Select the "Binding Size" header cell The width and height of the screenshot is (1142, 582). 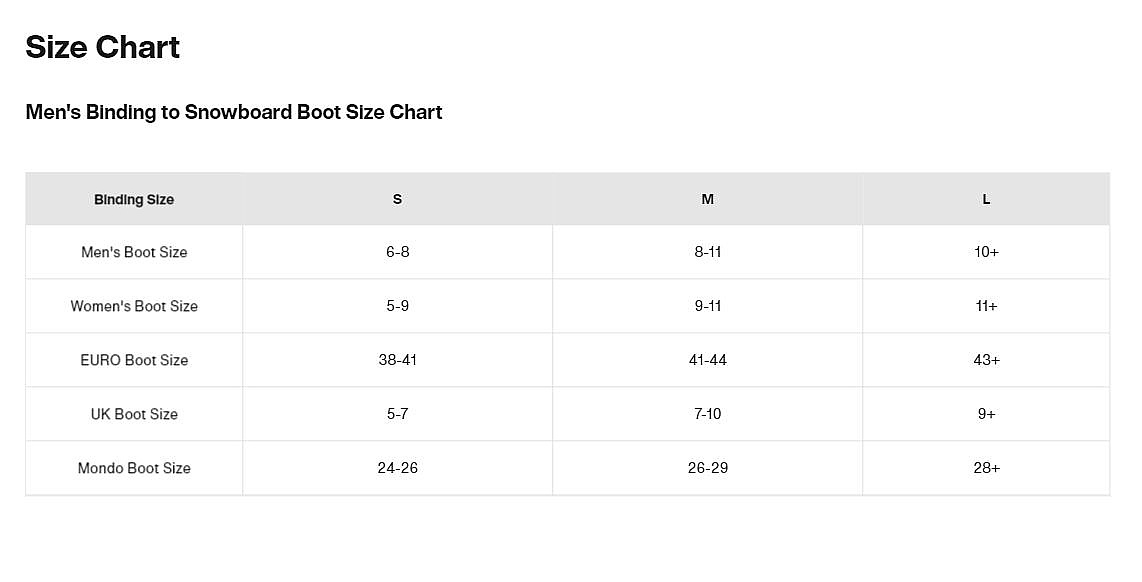click(x=134, y=199)
